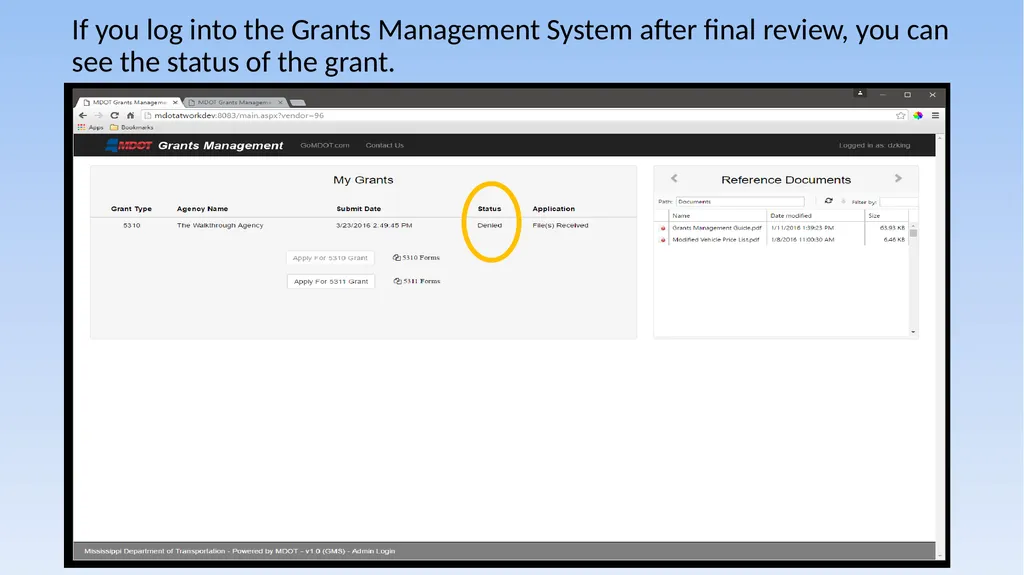This screenshot has width=1024, height=575.
Task: Click the documents list scrollbar thumb
Action: [913, 233]
